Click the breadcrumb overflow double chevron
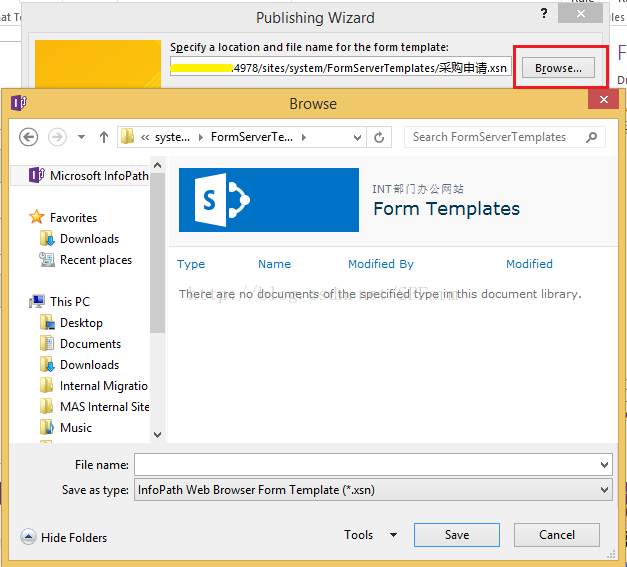This screenshot has height=567, width=627. tap(145, 138)
